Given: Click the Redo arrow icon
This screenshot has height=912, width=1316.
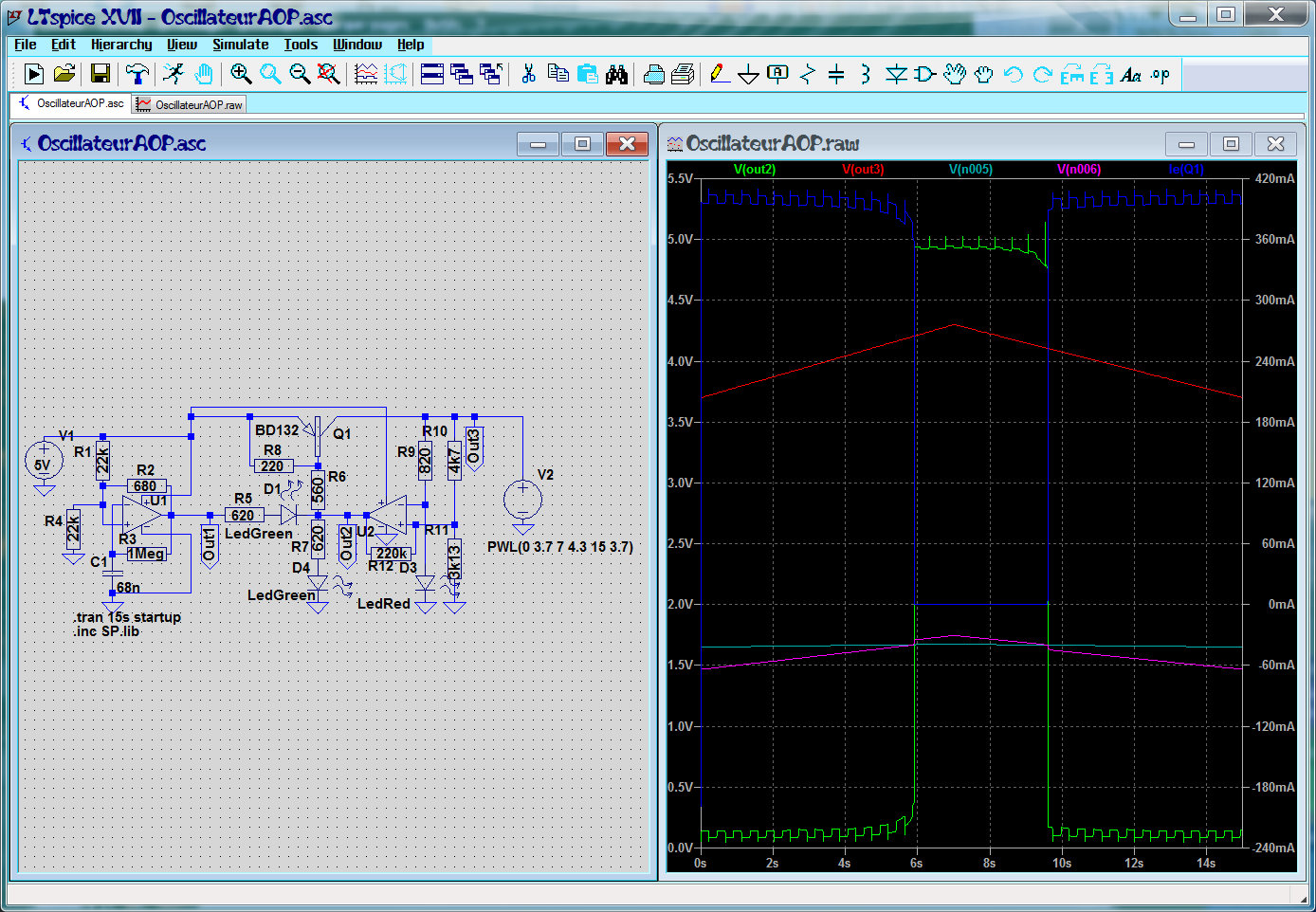Looking at the screenshot, I should tap(1042, 74).
